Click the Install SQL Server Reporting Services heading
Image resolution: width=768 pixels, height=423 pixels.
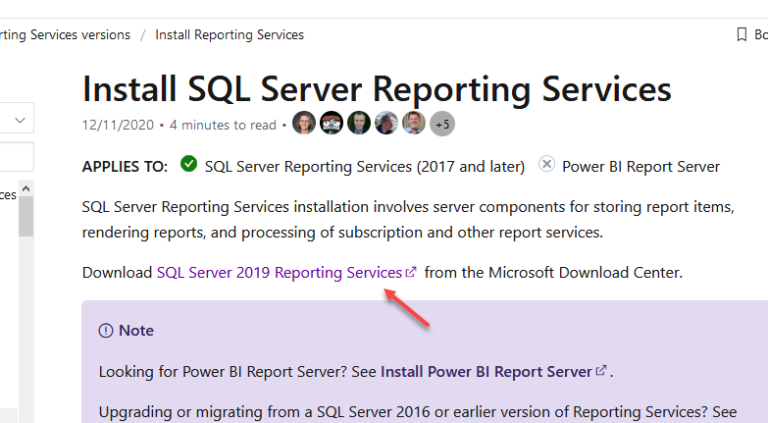[x=376, y=88]
